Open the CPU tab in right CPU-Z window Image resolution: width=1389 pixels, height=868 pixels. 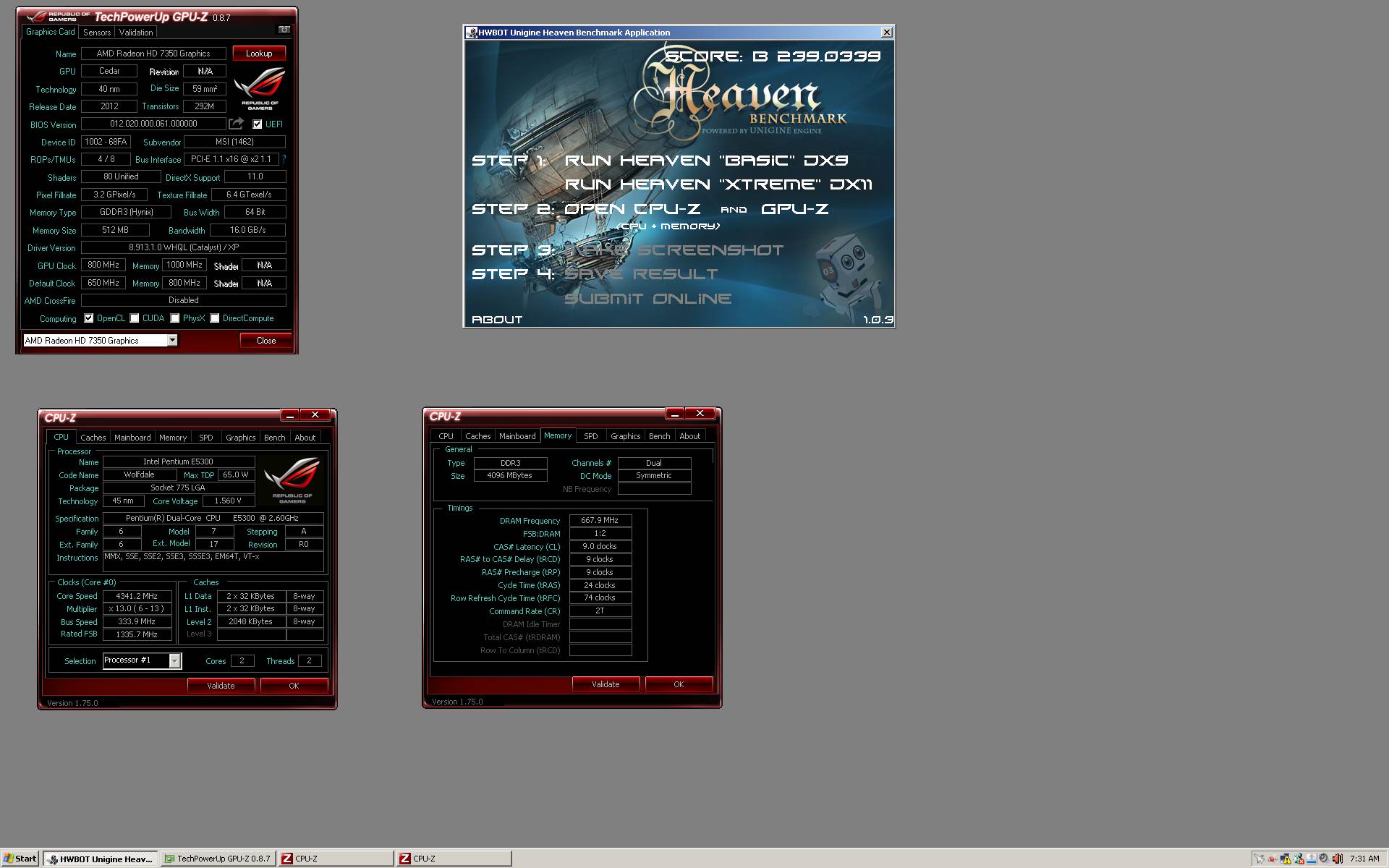pos(446,436)
